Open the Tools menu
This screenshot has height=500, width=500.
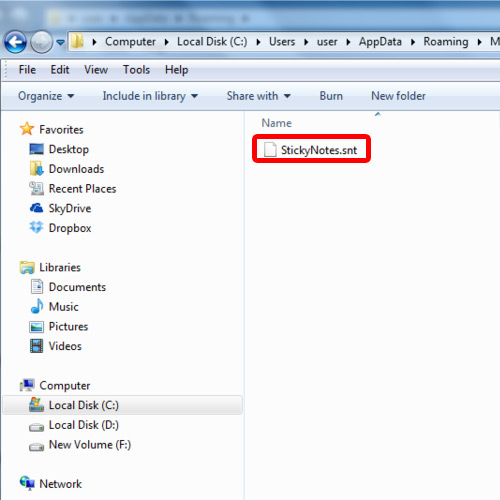(136, 70)
